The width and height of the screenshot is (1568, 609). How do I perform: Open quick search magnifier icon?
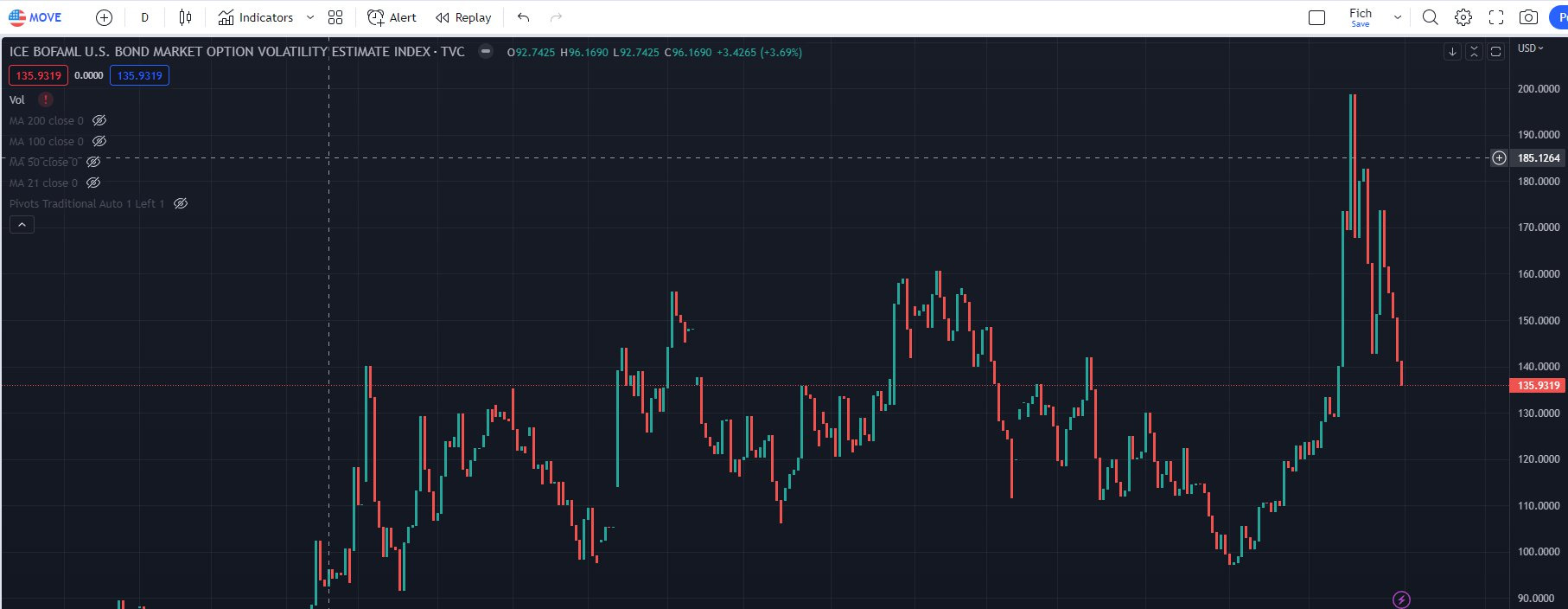coord(1430,17)
